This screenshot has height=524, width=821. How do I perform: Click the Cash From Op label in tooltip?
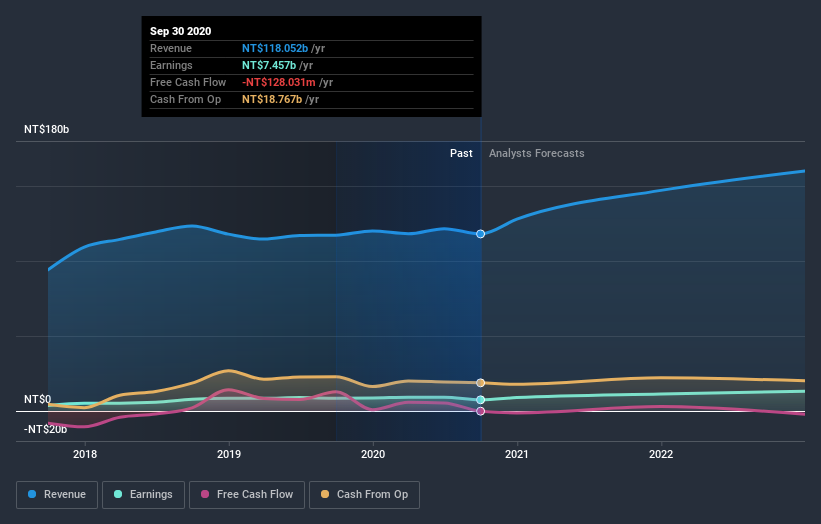(185, 99)
